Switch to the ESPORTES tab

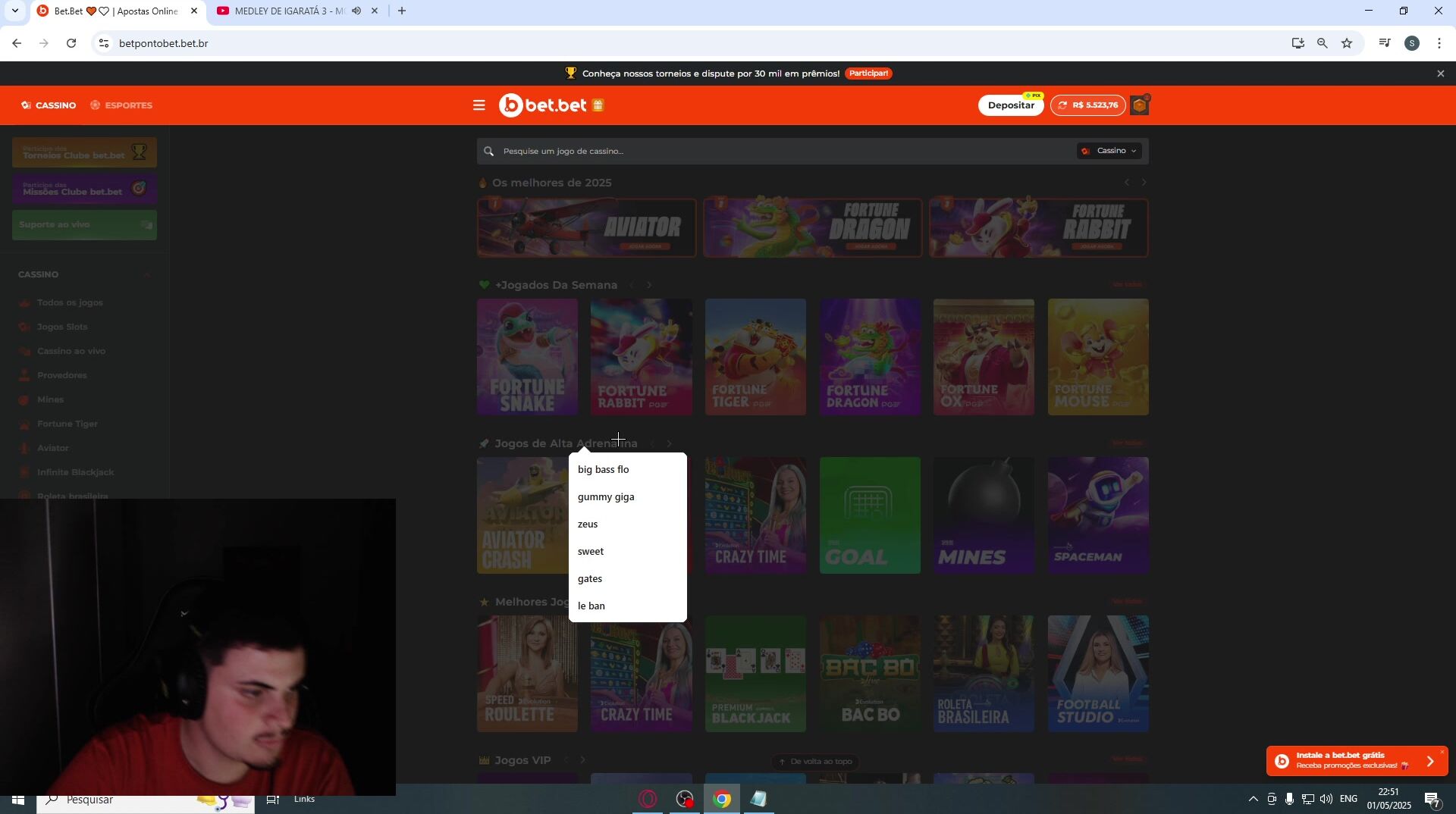tap(121, 105)
